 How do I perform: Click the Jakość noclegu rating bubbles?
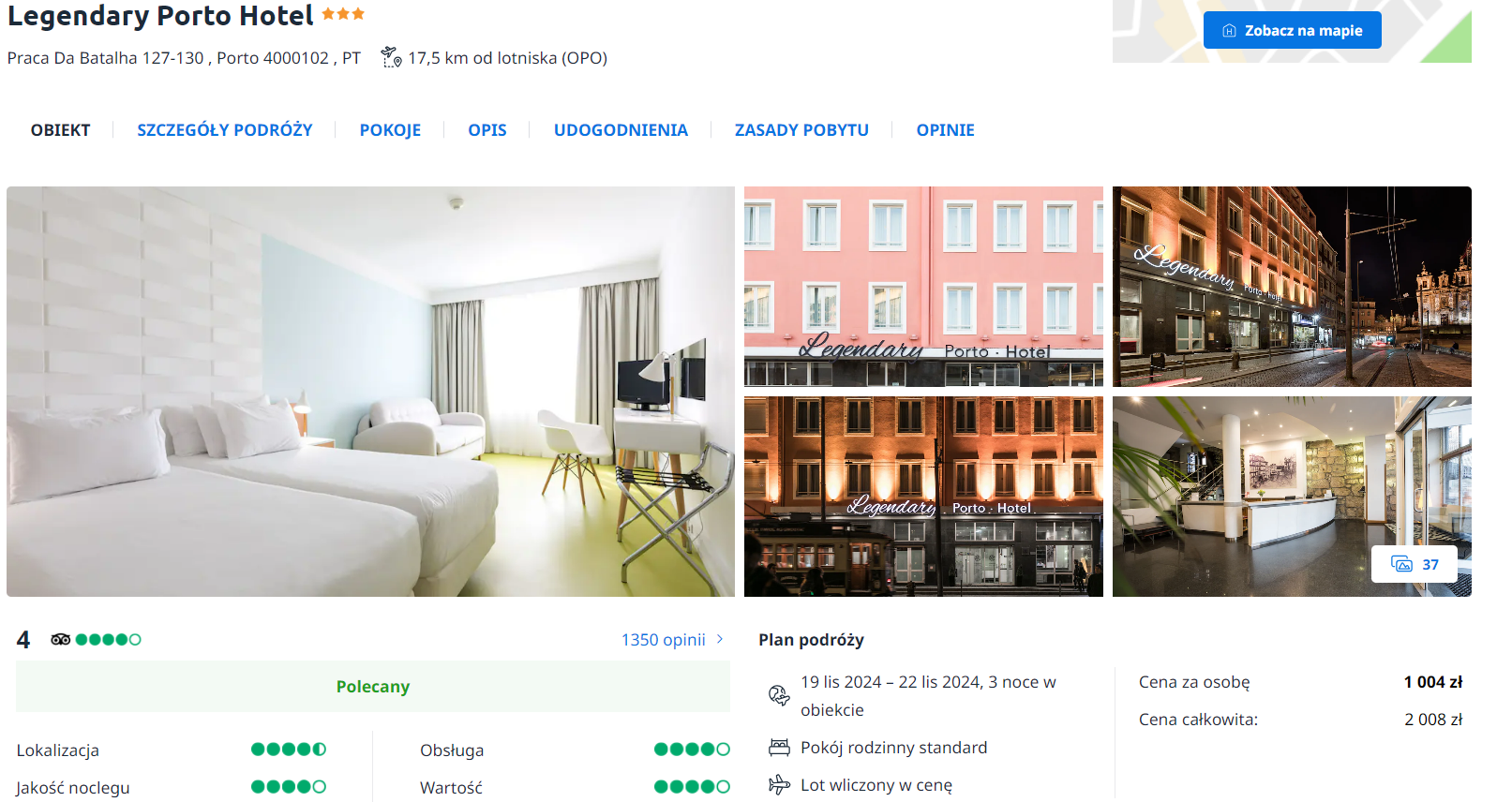point(289,787)
